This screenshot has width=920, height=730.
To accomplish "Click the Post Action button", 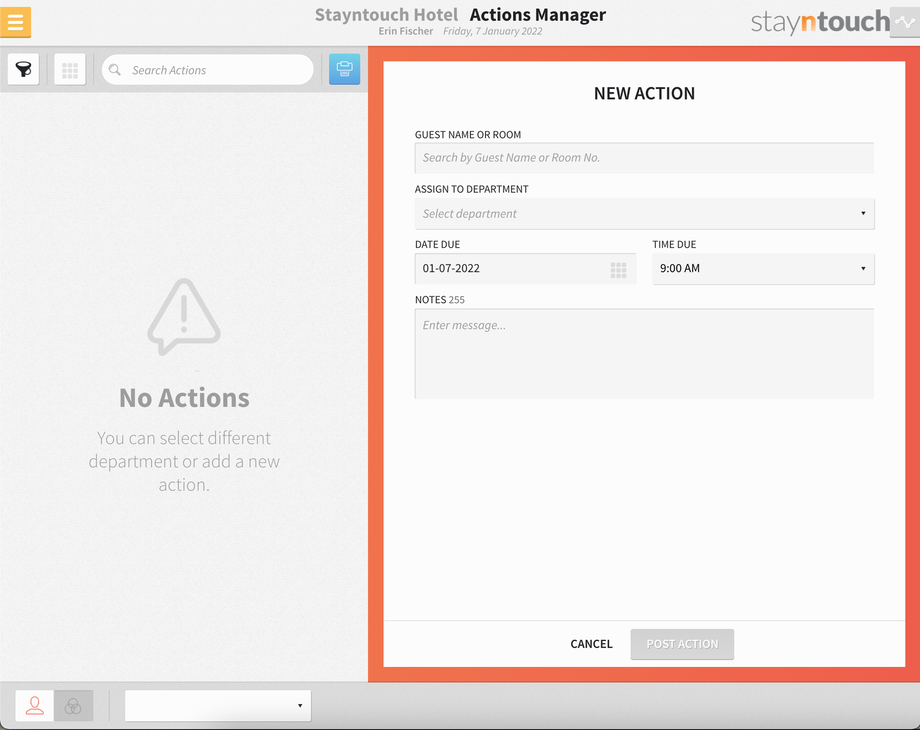I will (x=682, y=644).
